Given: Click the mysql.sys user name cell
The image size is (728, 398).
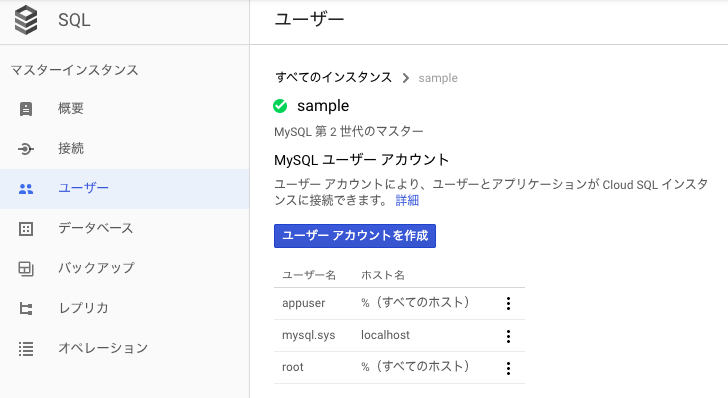Looking at the screenshot, I should [x=309, y=335].
